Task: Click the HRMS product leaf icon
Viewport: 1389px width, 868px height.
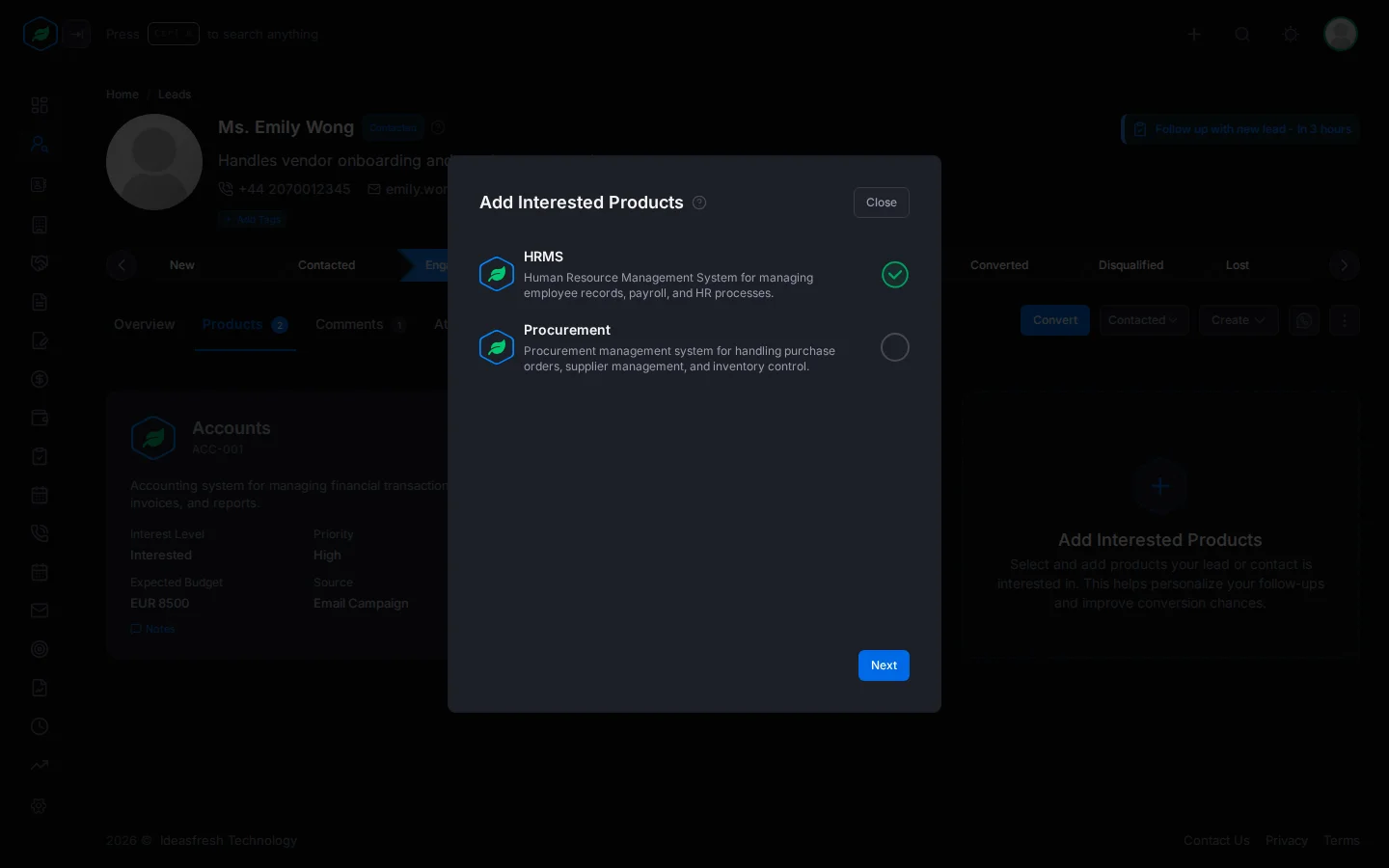Action: point(497,274)
